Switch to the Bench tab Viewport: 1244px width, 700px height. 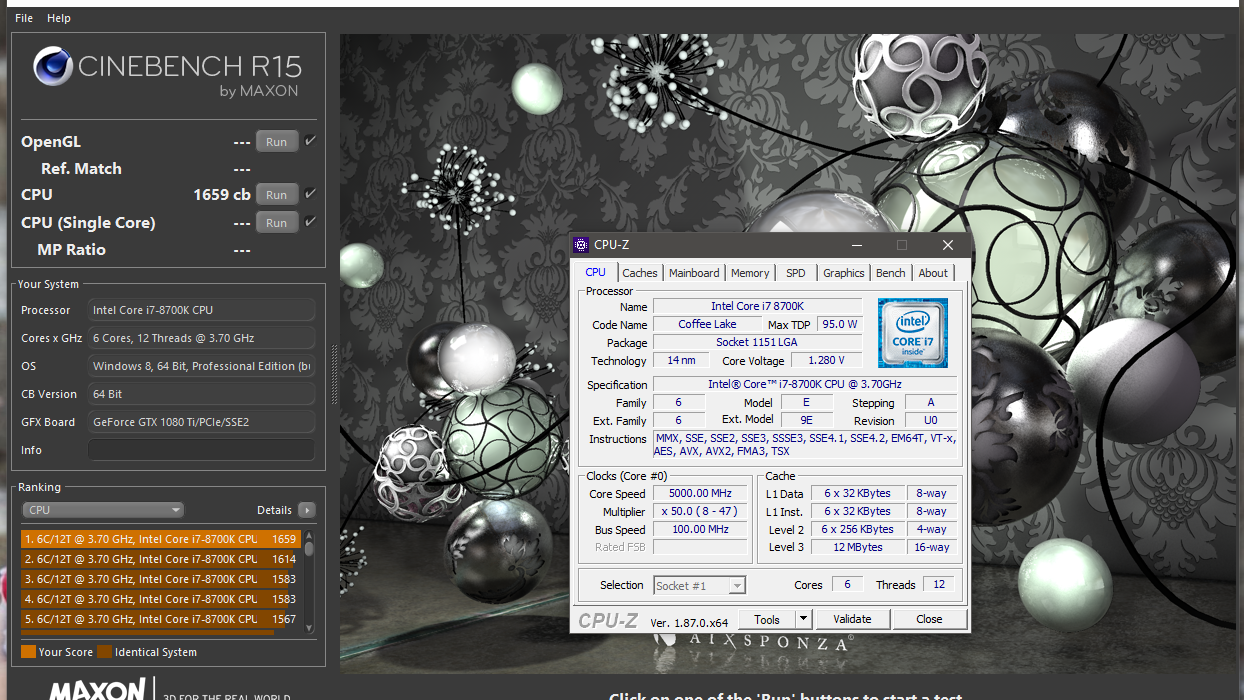pos(891,273)
